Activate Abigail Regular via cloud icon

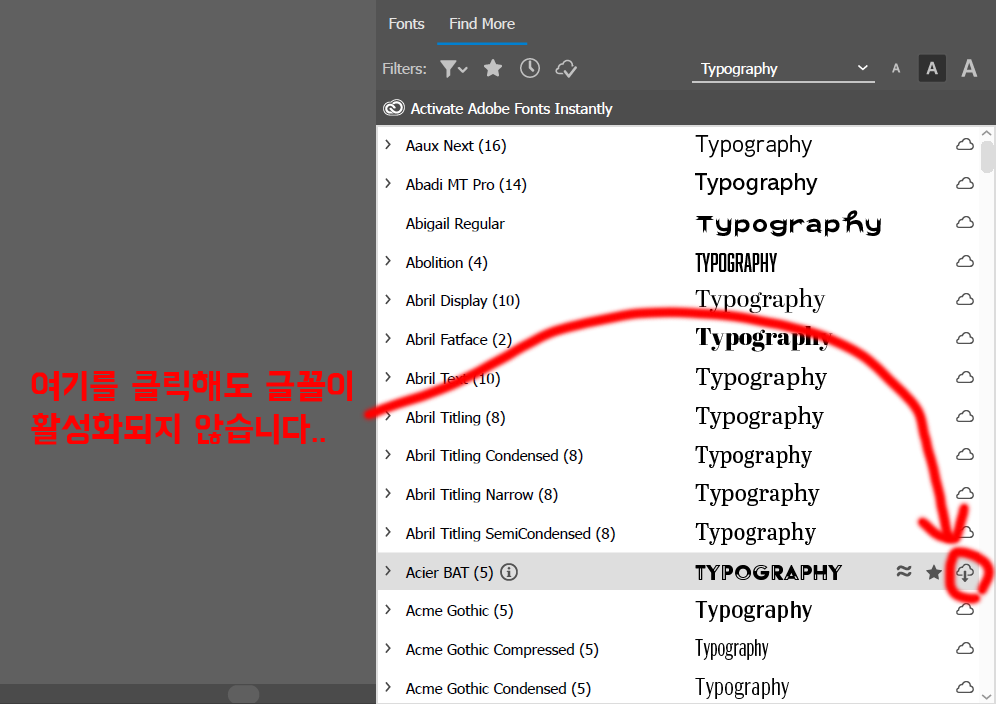click(965, 222)
